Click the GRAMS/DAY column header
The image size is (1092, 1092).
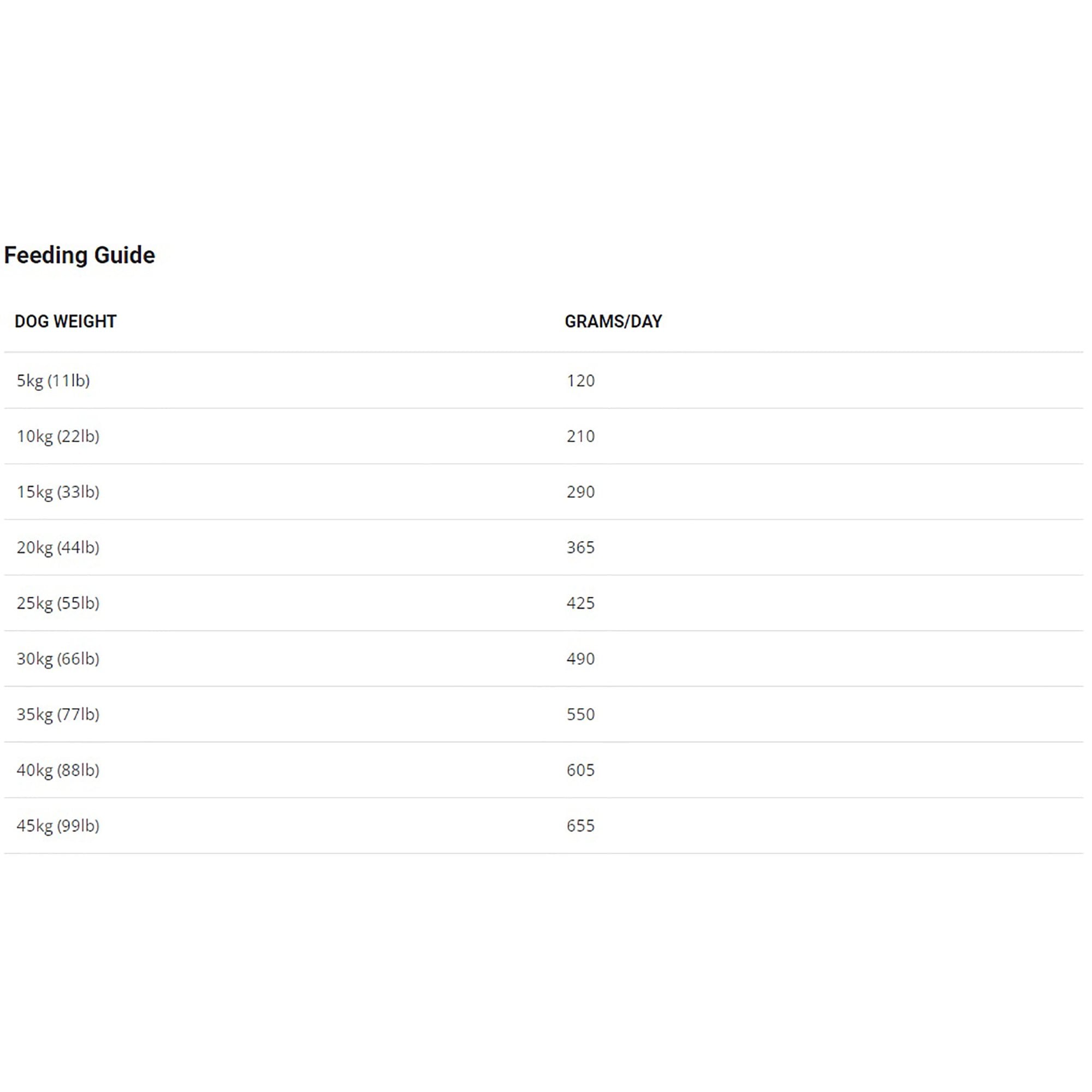[613, 322]
